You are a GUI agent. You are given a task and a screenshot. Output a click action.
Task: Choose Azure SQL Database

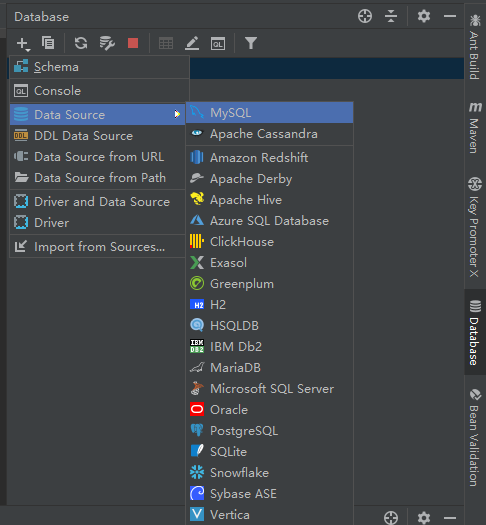(269, 221)
